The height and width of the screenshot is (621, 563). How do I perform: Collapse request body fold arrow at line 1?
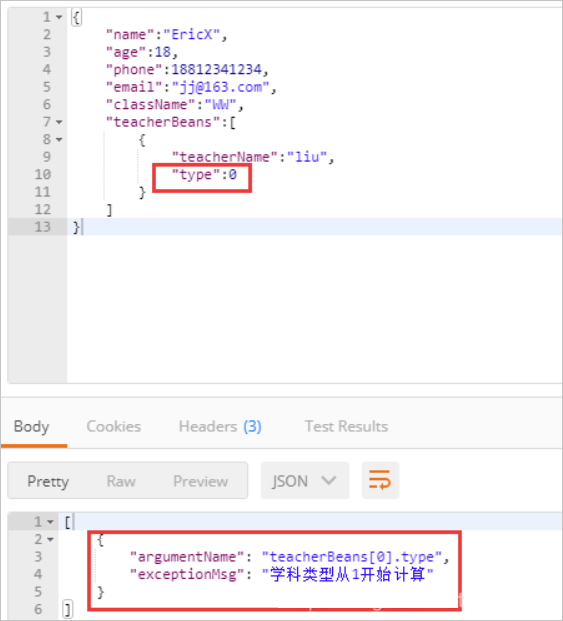point(59,17)
